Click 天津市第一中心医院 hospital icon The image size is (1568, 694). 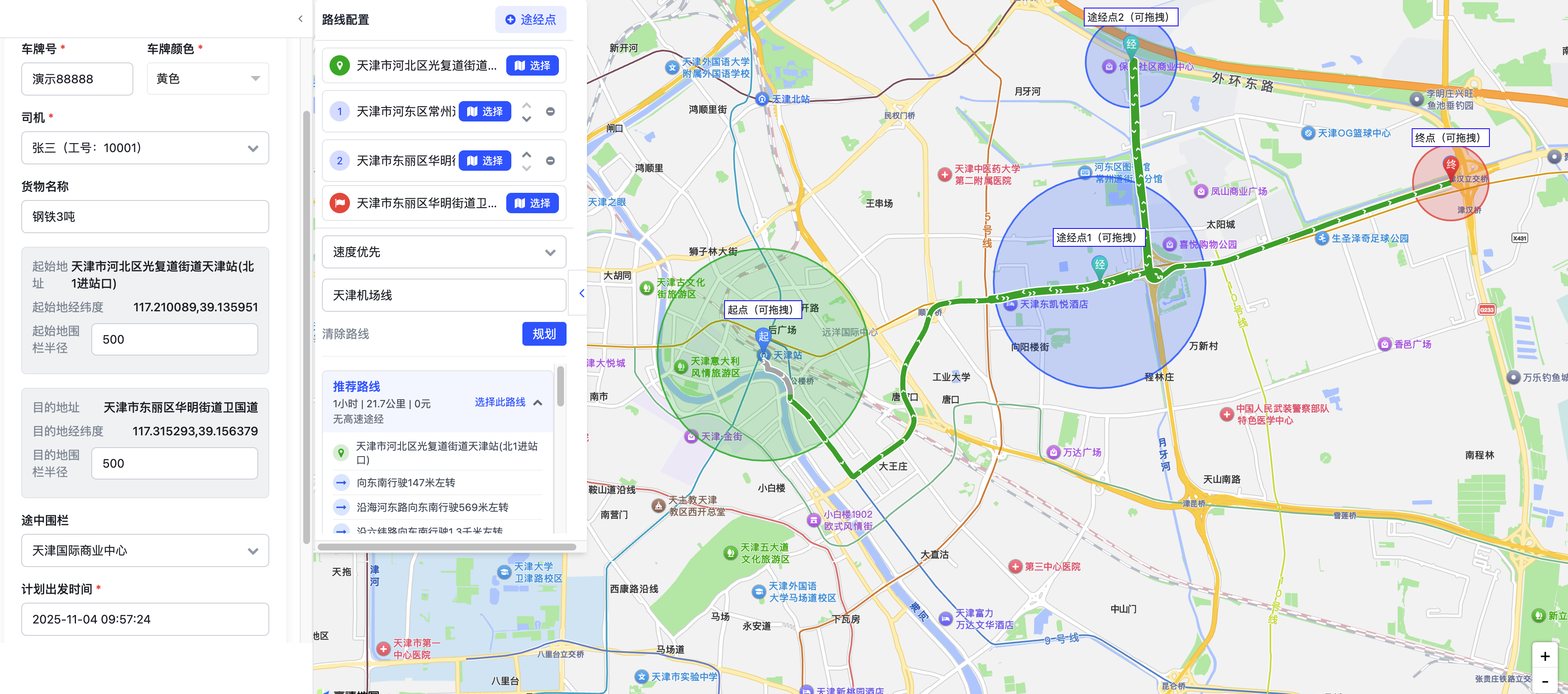tap(383, 649)
